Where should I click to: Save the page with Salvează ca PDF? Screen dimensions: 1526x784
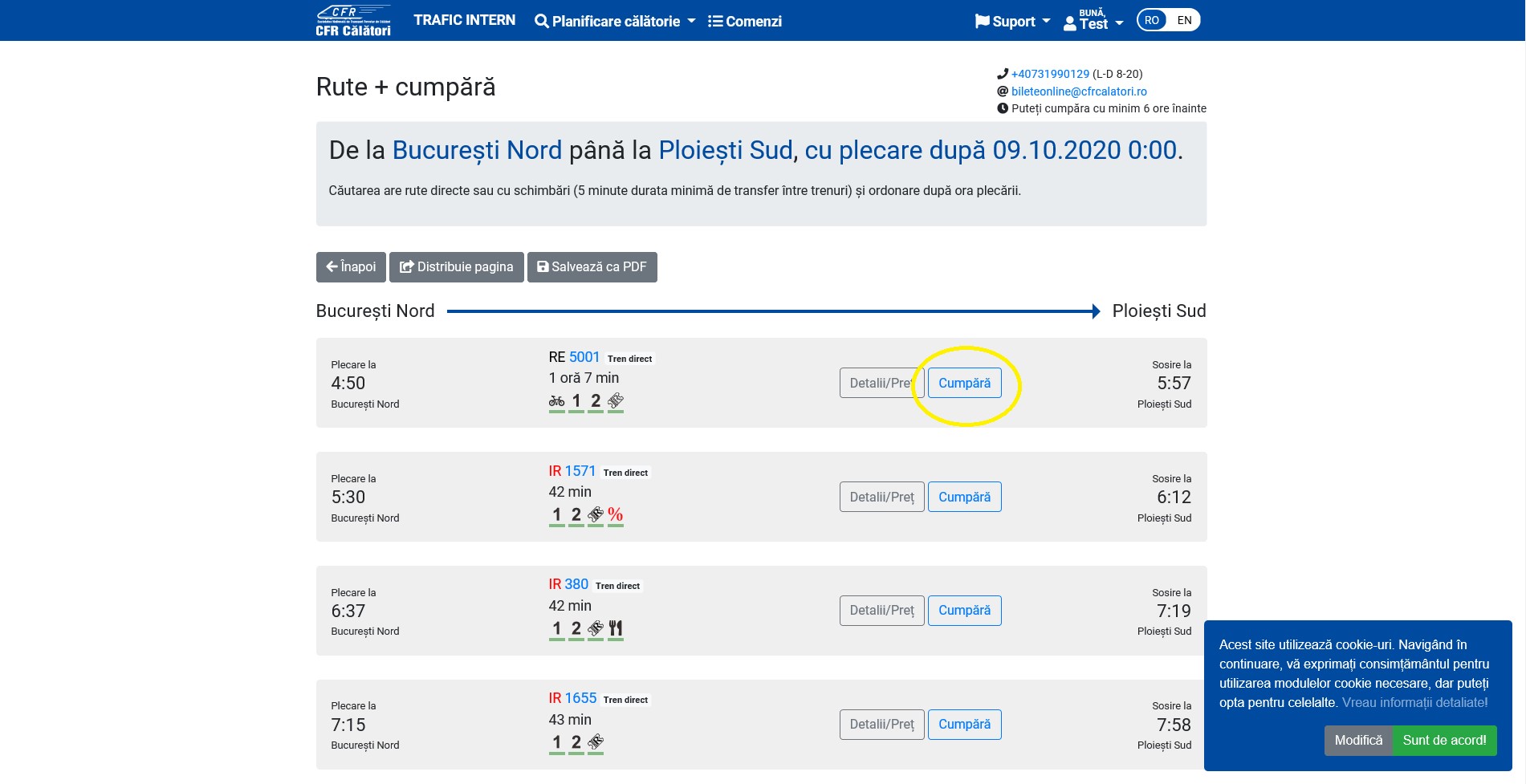(x=592, y=267)
